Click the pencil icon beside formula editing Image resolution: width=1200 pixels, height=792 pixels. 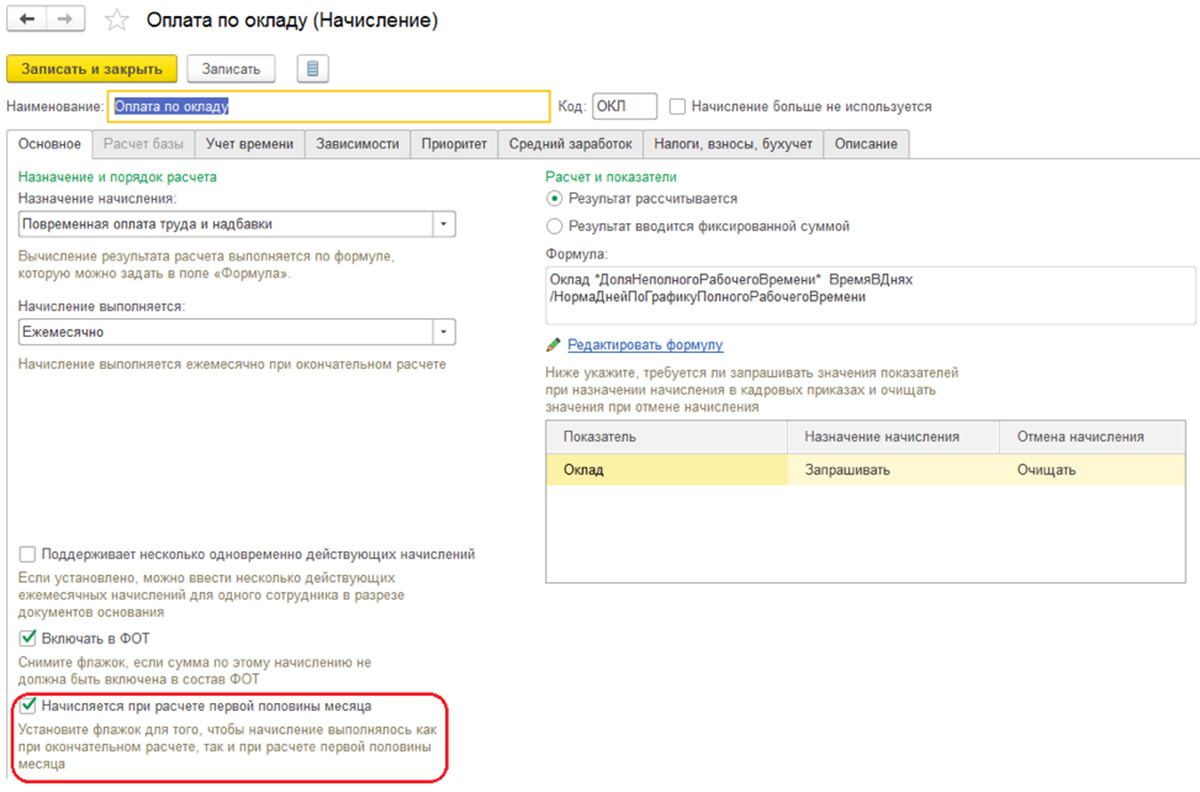click(552, 344)
